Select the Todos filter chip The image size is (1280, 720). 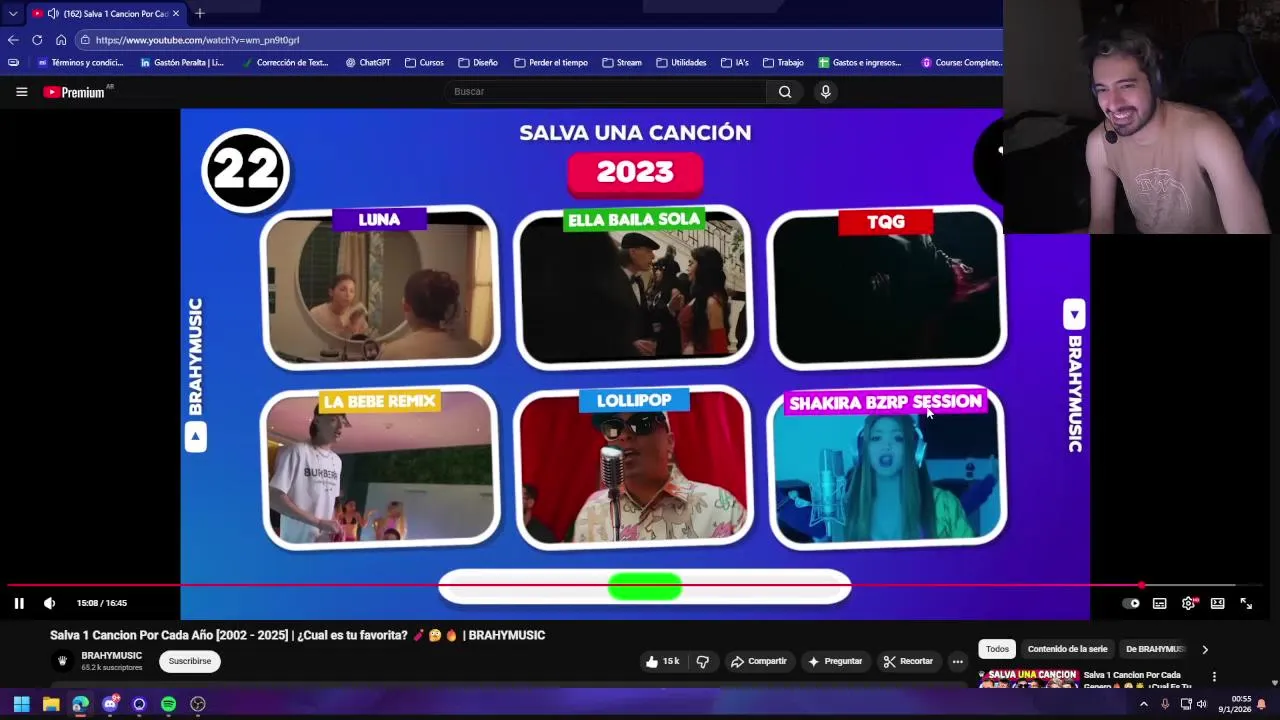[997, 649]
